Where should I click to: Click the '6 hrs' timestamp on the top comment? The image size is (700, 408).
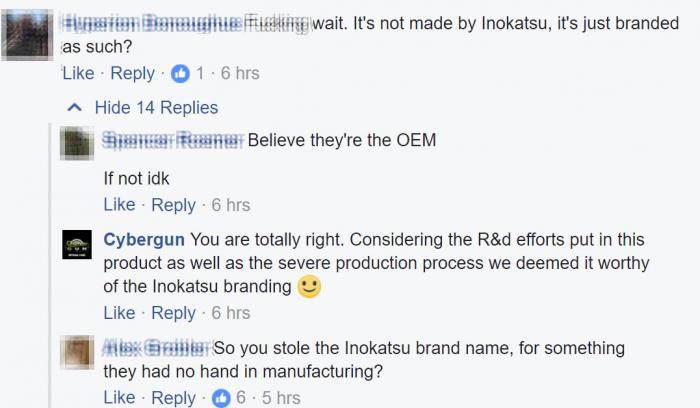pyautogui.click(x=239, y=73)
